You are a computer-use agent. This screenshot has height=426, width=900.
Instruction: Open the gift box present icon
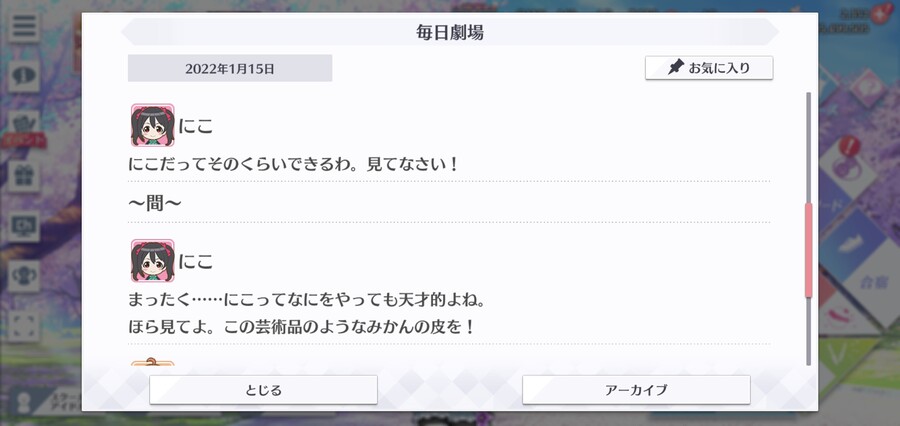(24, 176)
